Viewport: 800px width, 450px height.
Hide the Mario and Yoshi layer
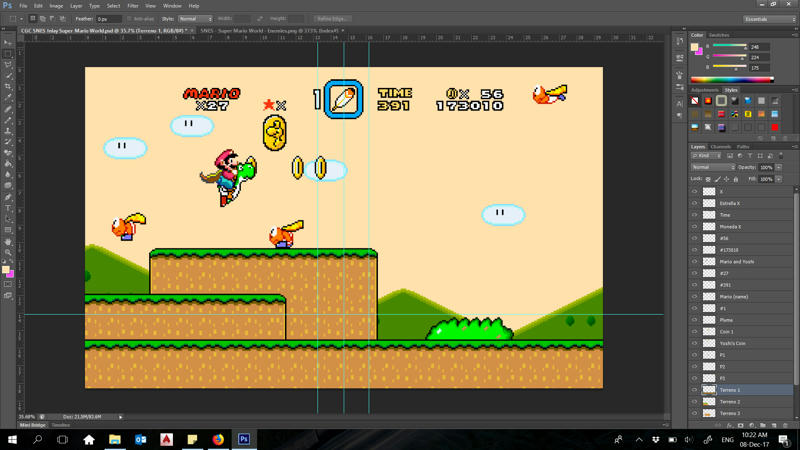click(x=695, y=262)
